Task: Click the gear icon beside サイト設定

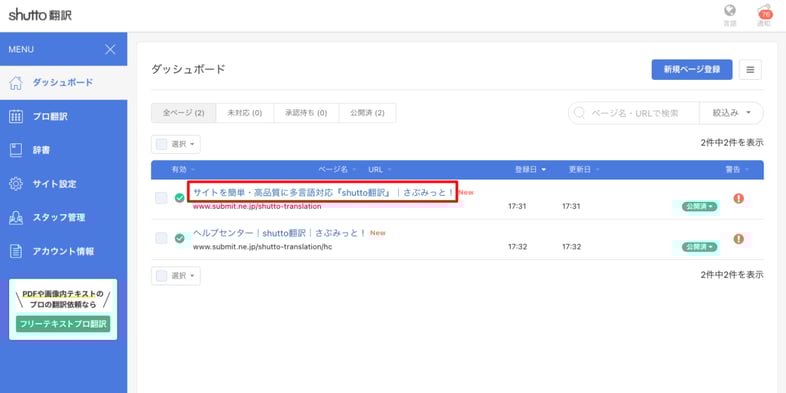Action: [16, 183]
